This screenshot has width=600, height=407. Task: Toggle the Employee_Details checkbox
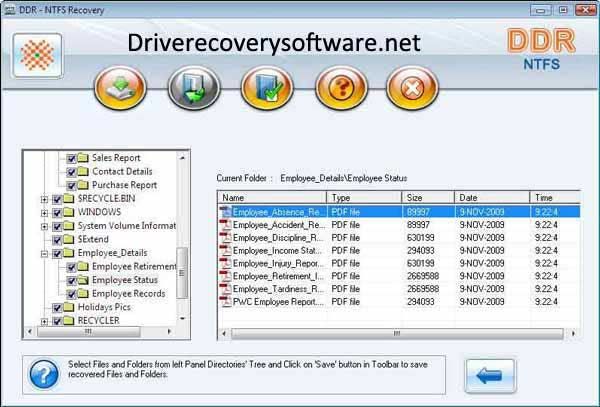pyautogui.click(x=57, y=253)
